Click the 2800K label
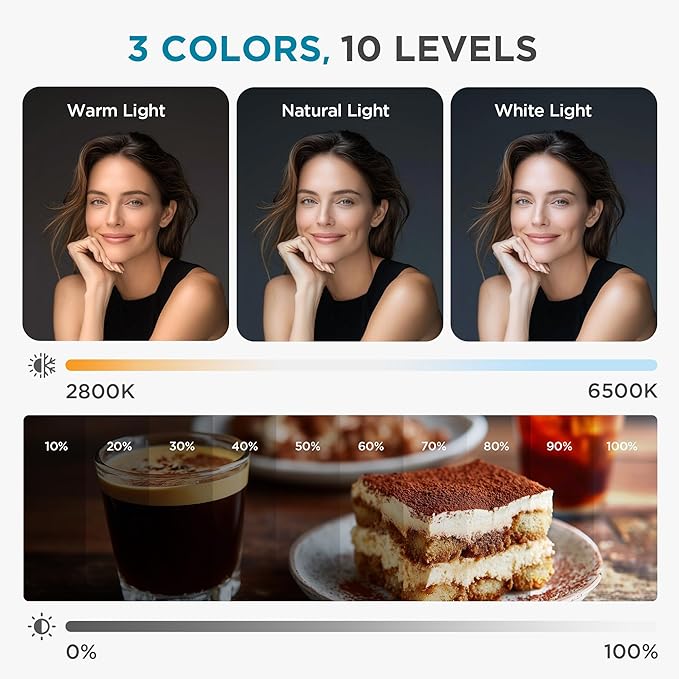Image resolution: width=679 pixels, height=679 pixels. (x=100, y=391)
